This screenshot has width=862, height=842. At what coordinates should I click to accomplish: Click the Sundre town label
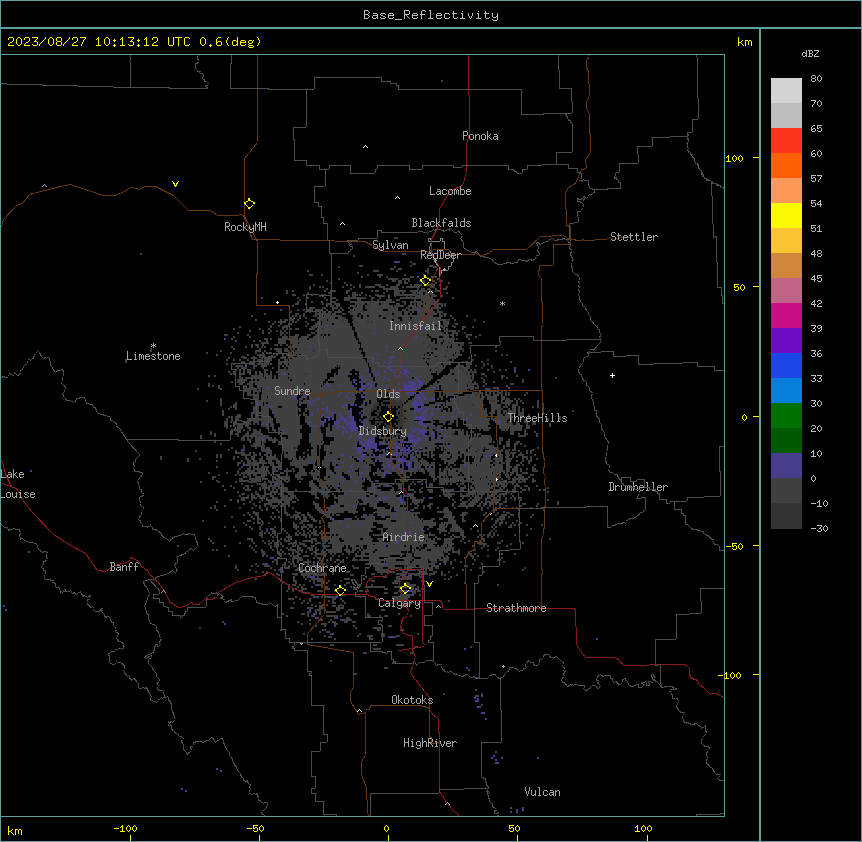(x=292, y=391)
